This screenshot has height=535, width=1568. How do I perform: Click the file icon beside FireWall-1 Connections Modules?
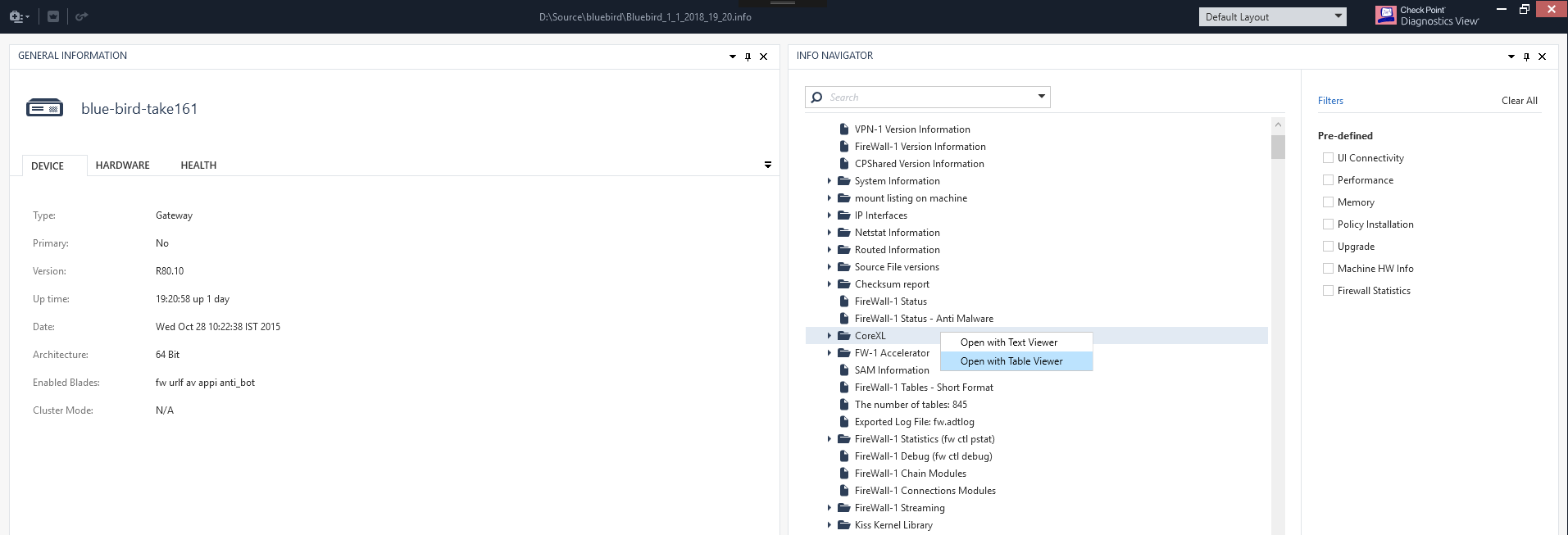coord(843,491)
